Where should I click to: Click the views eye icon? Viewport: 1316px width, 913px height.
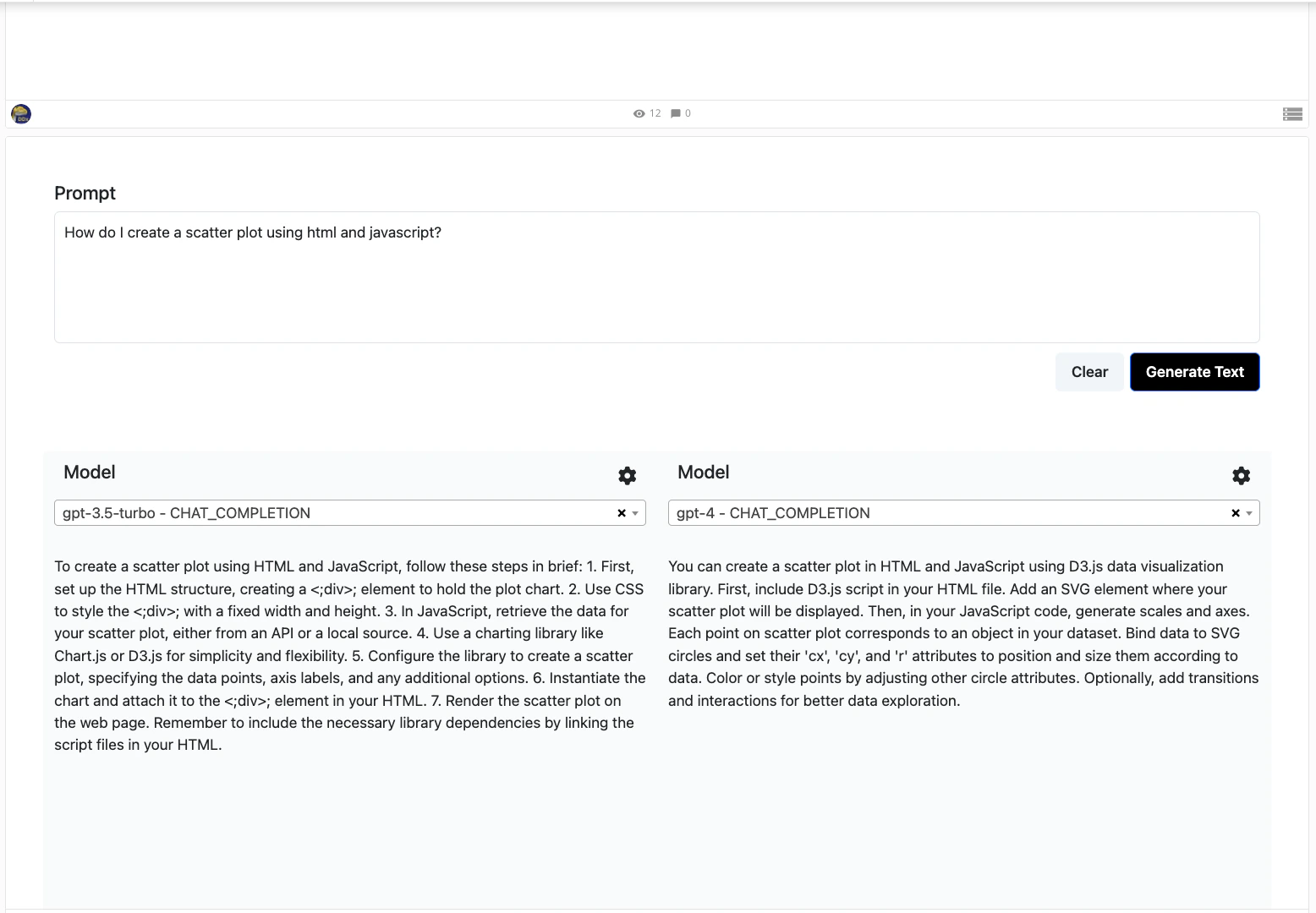pos(639,113)
